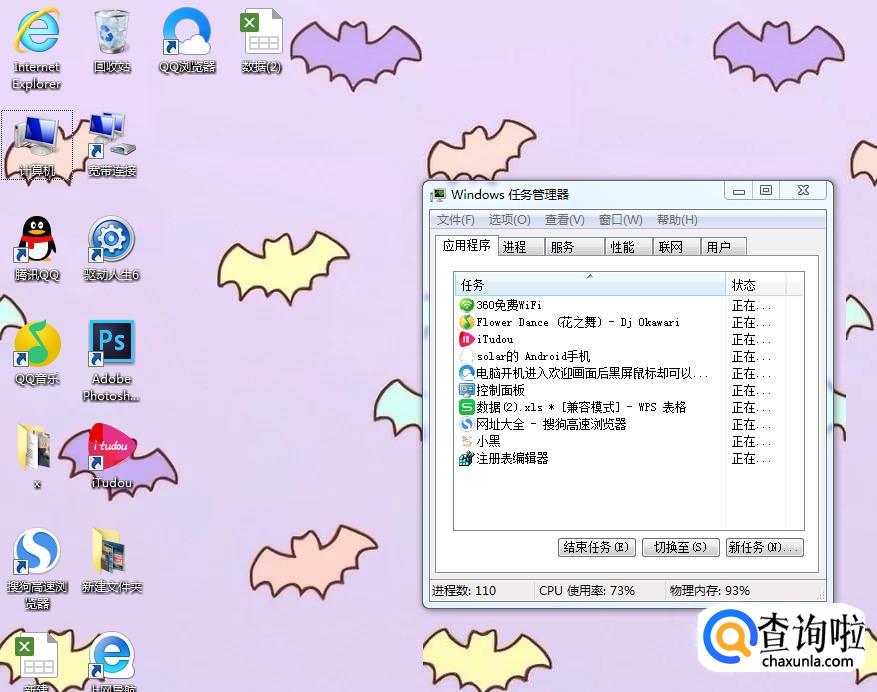This screenshot has width=877, height=692.
Task: Switch to the 服务 tab
Action: pyautogui.click(x=575, y=247)
